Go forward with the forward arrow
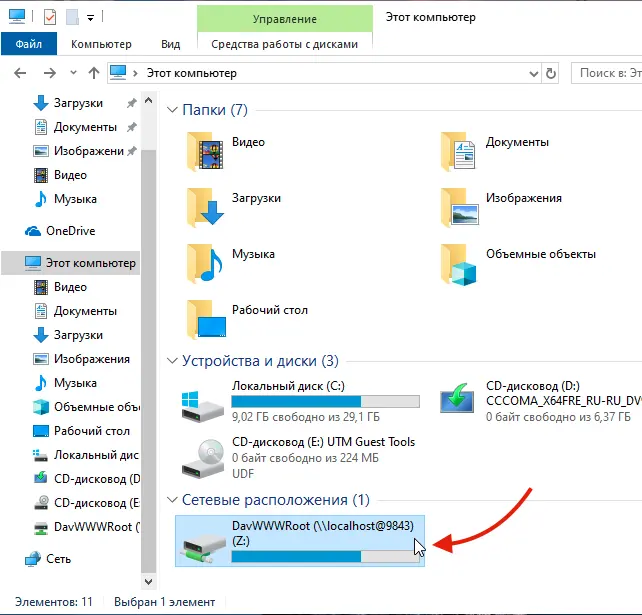The width and height of the screenshot is (642, 615). click(x=50, y=73)
